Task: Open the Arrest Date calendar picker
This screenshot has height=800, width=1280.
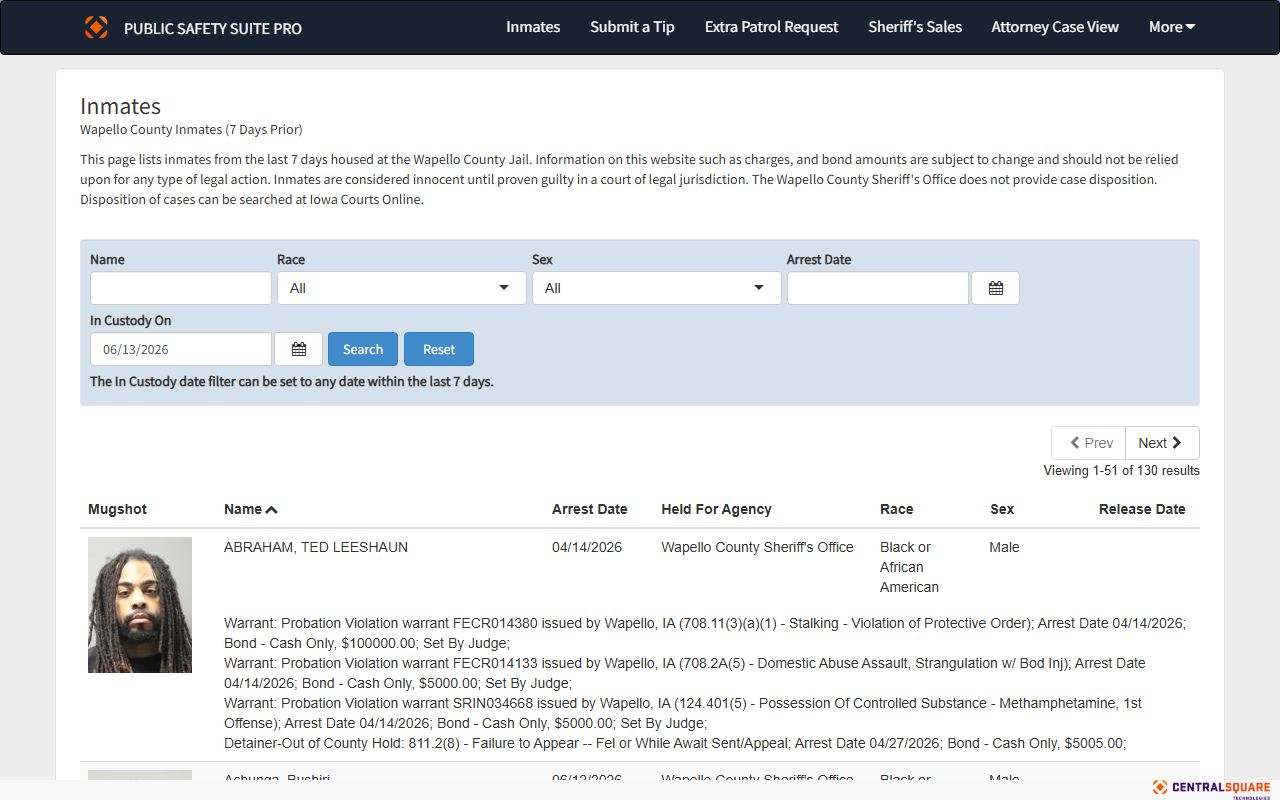Action: click(995, 288)
